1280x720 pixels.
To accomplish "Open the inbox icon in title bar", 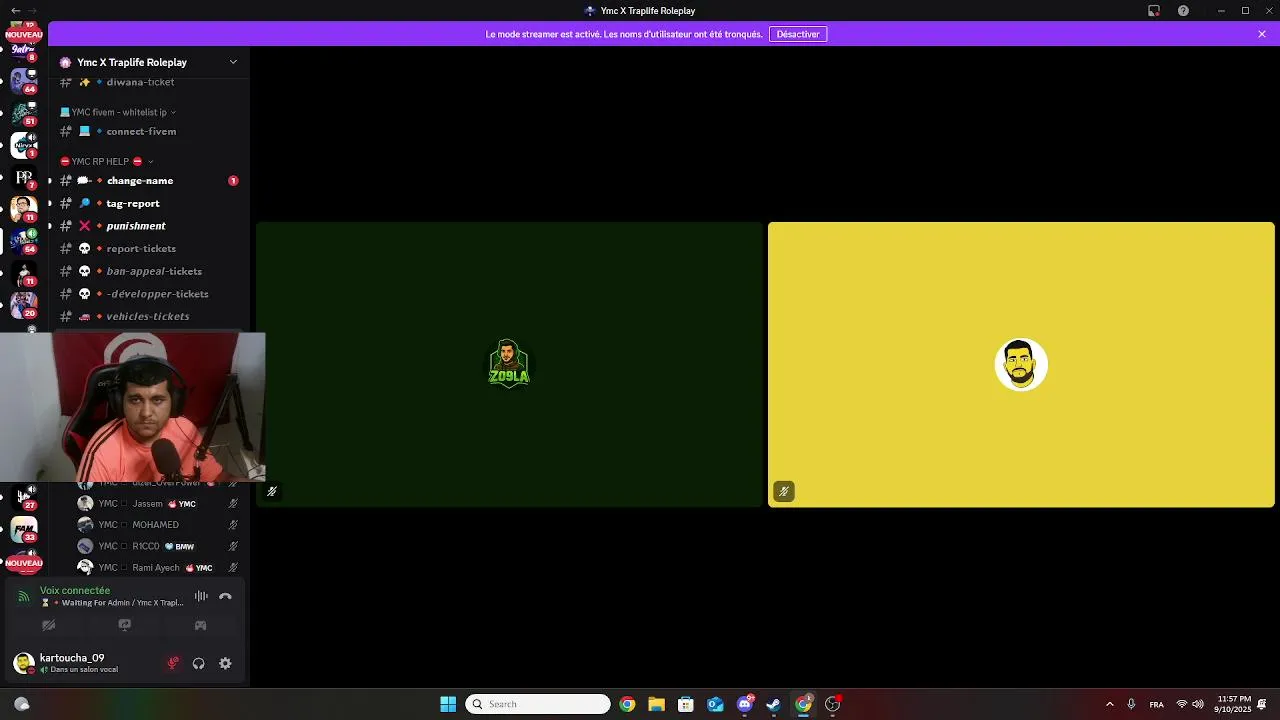I will coord(1154,10).
